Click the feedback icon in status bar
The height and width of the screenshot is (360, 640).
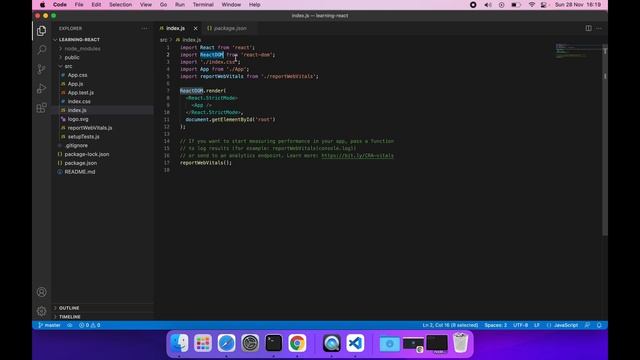pos(587,325)
